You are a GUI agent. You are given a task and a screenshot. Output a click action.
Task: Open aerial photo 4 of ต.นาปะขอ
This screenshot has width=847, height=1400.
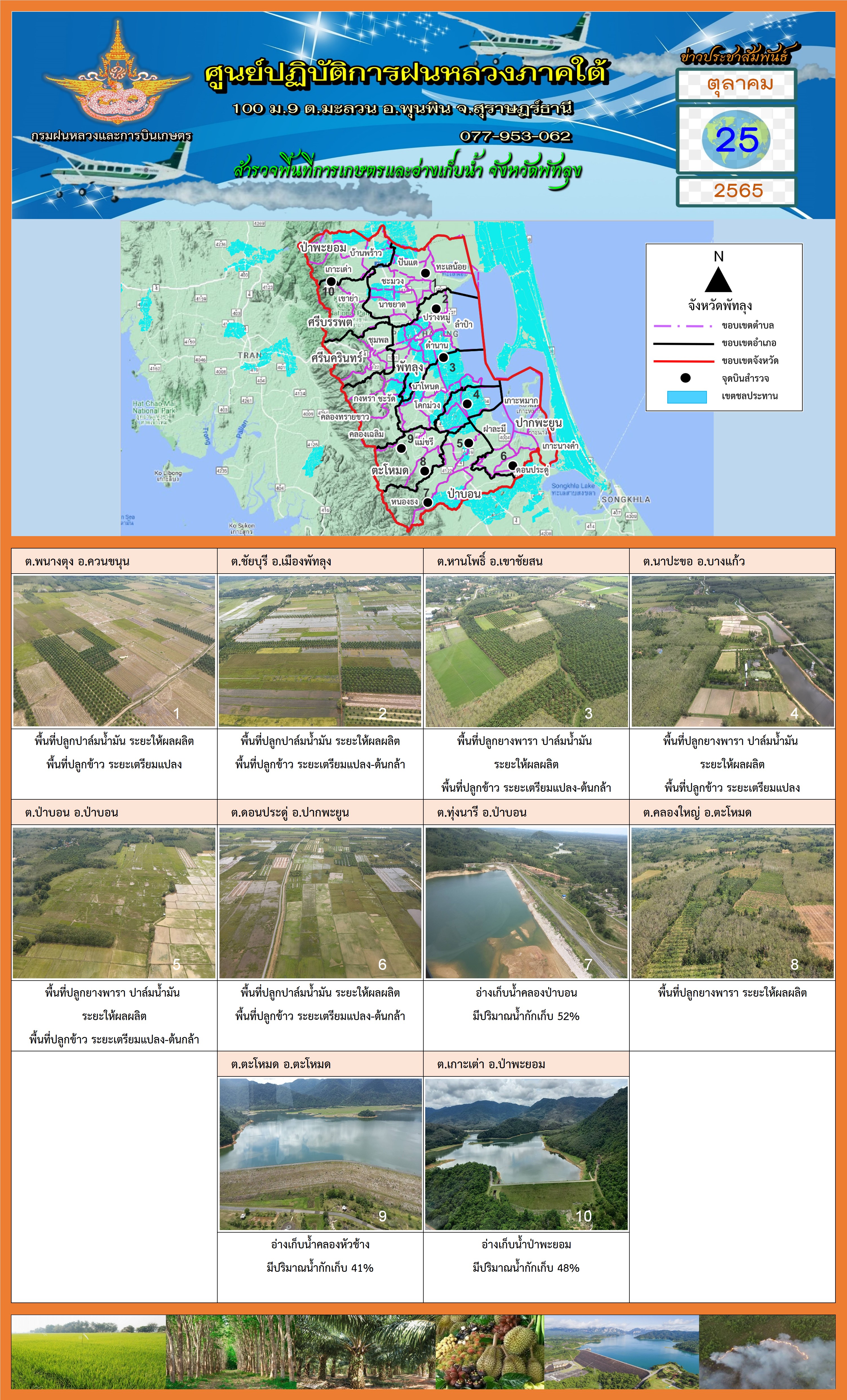(x=733, y=651)
